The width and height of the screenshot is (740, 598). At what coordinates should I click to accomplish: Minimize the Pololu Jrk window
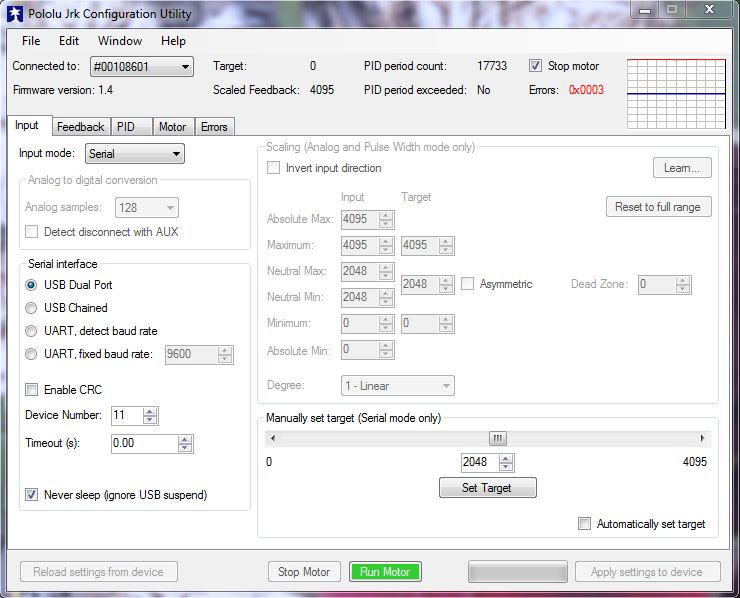[645, 9]
